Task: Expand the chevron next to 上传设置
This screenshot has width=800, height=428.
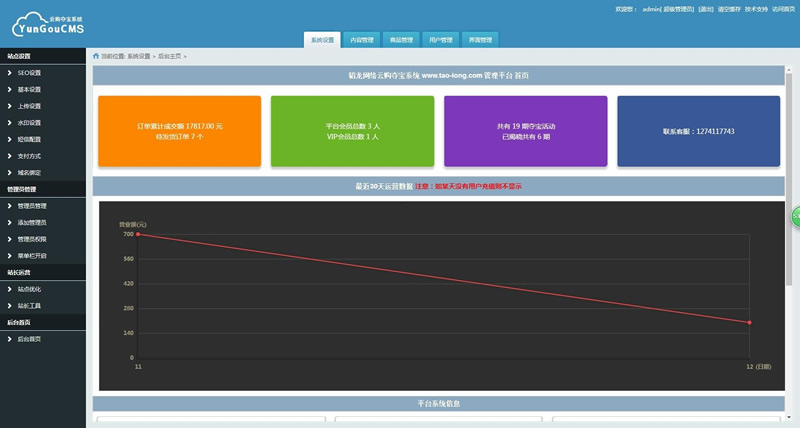Action: coord(10,106)
